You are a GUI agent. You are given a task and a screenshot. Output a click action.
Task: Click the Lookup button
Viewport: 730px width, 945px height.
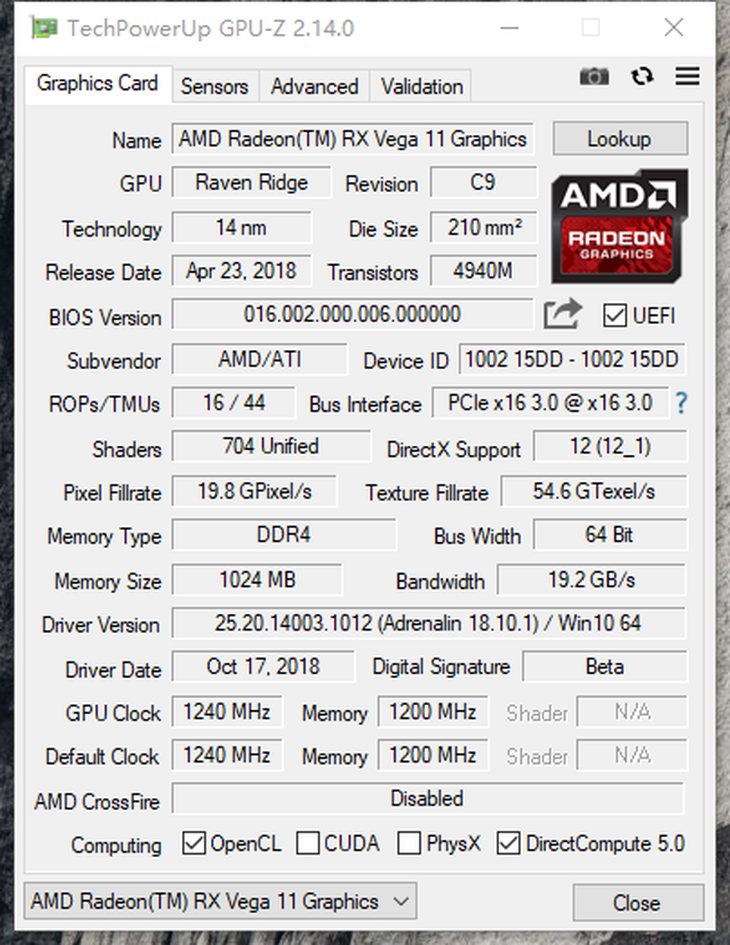pyautogui.click(x=620, y=139)
